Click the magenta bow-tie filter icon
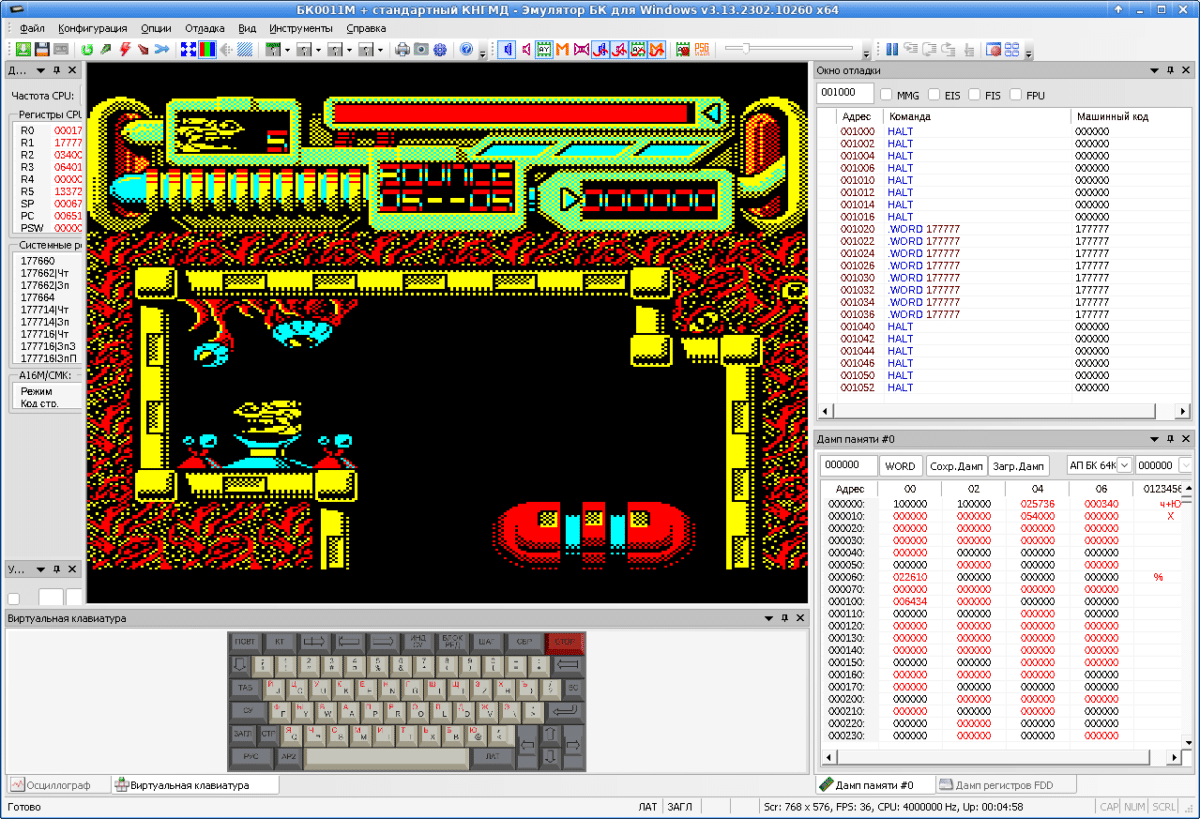The image size is (1200, 819). pyautogui.click(x=582, y=49)
